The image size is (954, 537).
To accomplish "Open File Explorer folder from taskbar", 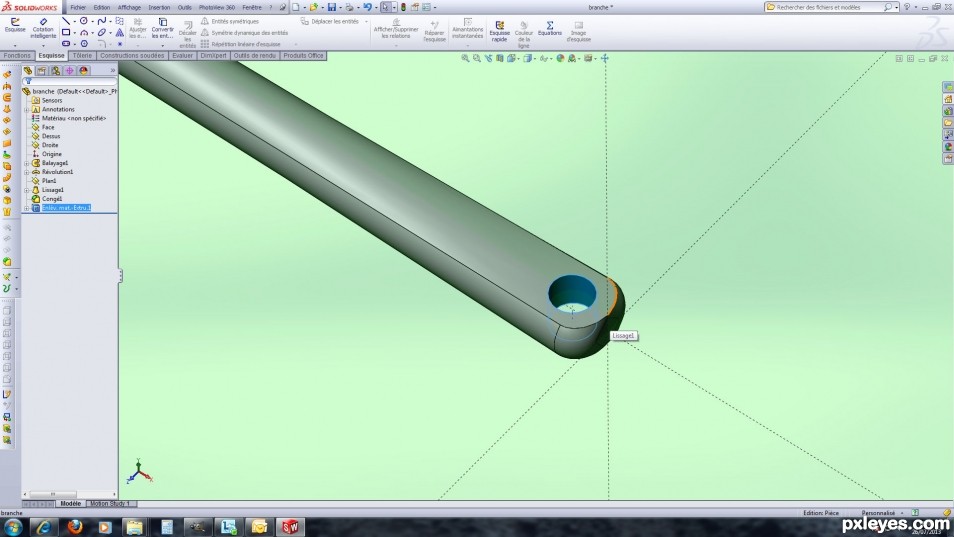I will pyautogui.click(x=134, y=527).
